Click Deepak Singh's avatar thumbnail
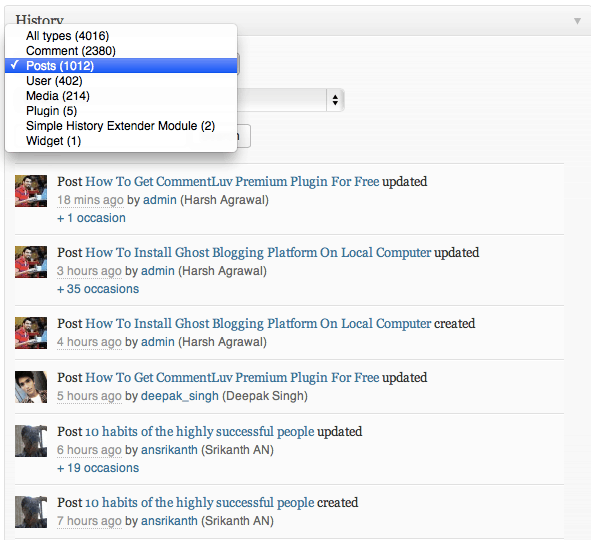The width and height of the screenshot is (591, 540). pos(31,387)
